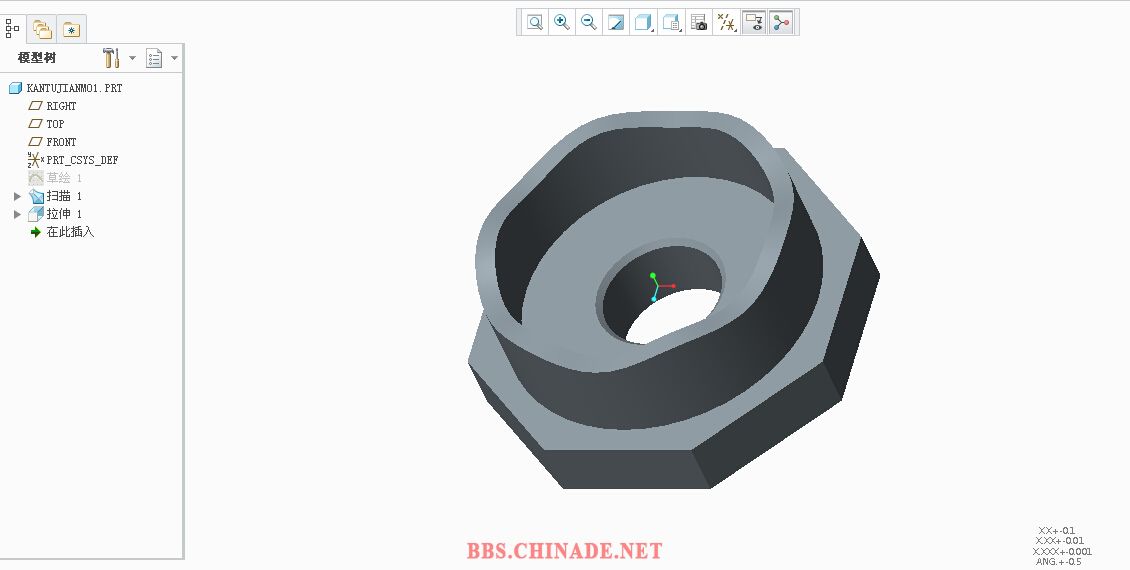Click the Zoom In magnifier icon
This screenshot has height=570, width=1130.
561,22
